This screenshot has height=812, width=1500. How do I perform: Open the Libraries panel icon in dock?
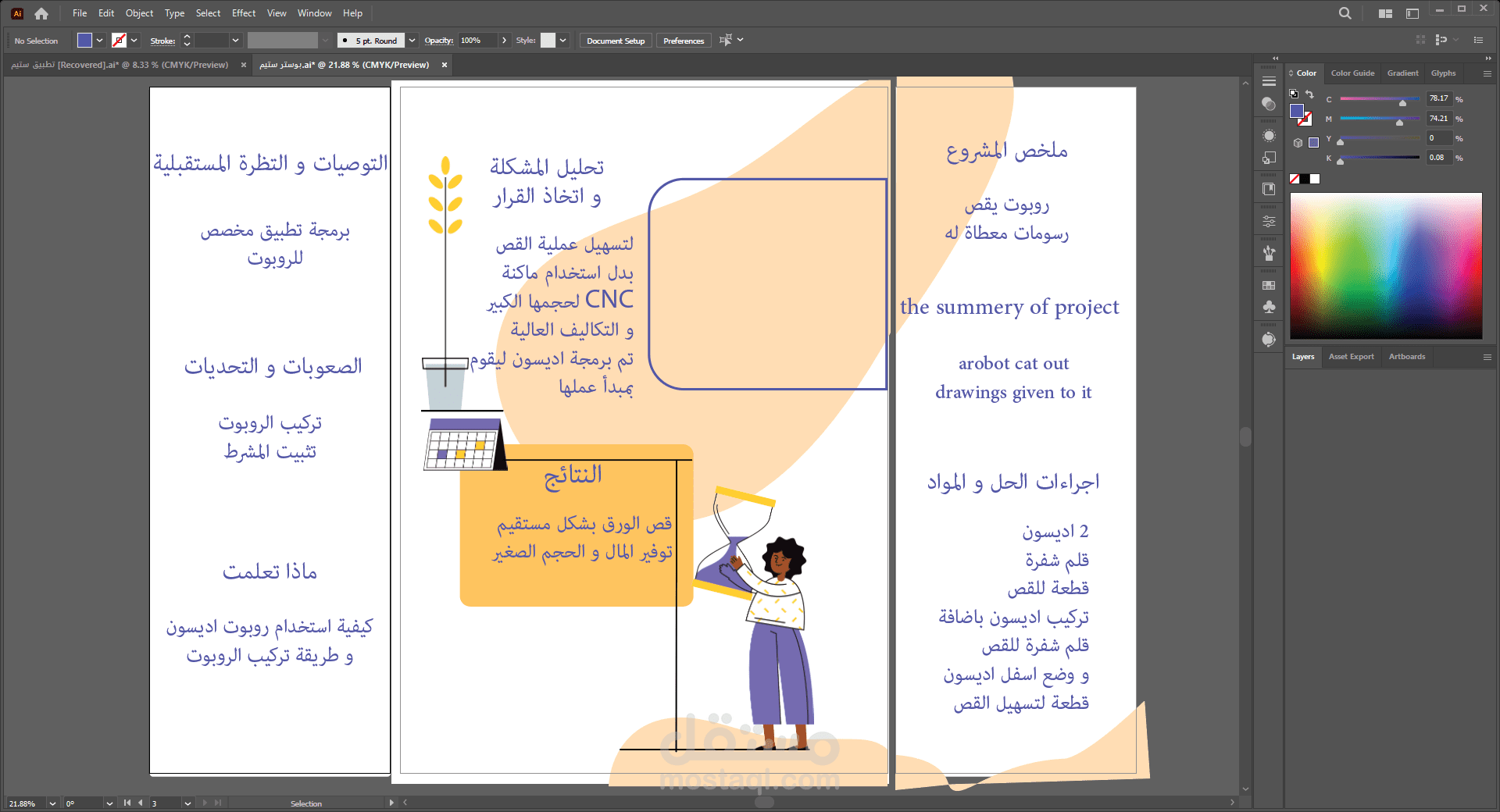click(x=1269, y=189)
